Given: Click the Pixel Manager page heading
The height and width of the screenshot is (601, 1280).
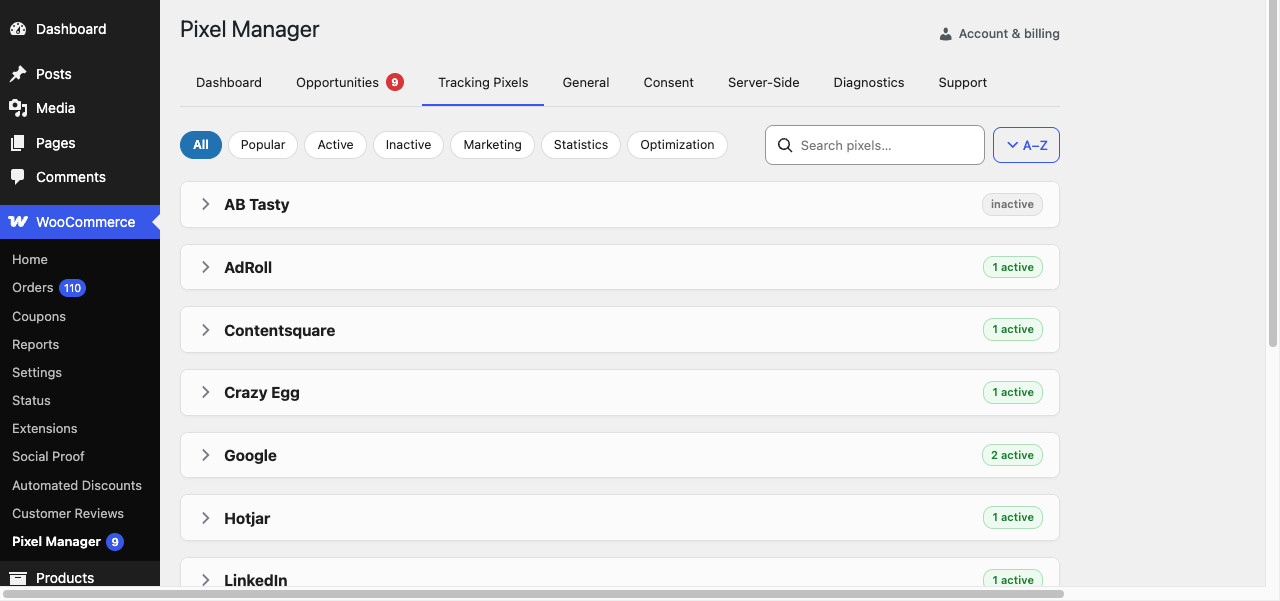Looking at the screenshot, I should click(249, 29).
